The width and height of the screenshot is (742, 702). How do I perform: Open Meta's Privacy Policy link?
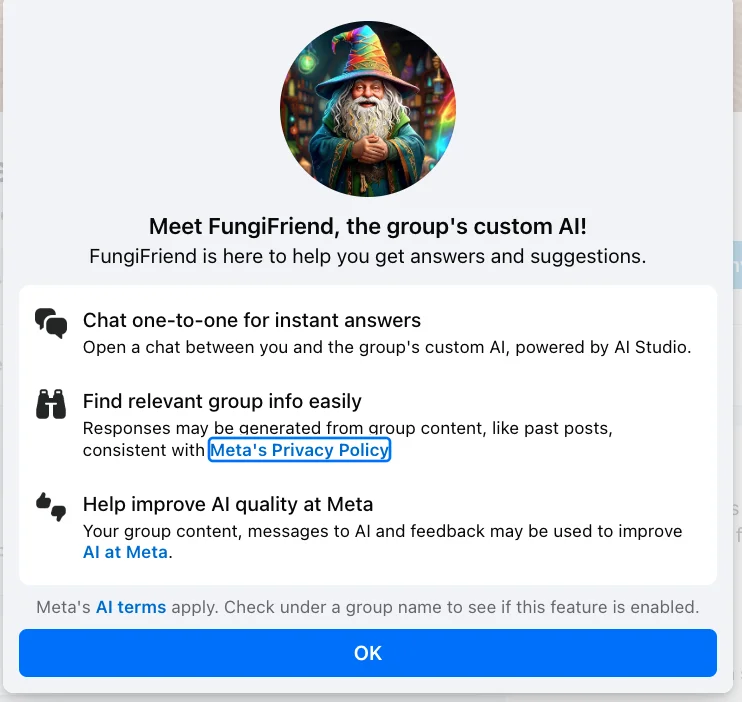pyautogui.click(x=300, y=450)
